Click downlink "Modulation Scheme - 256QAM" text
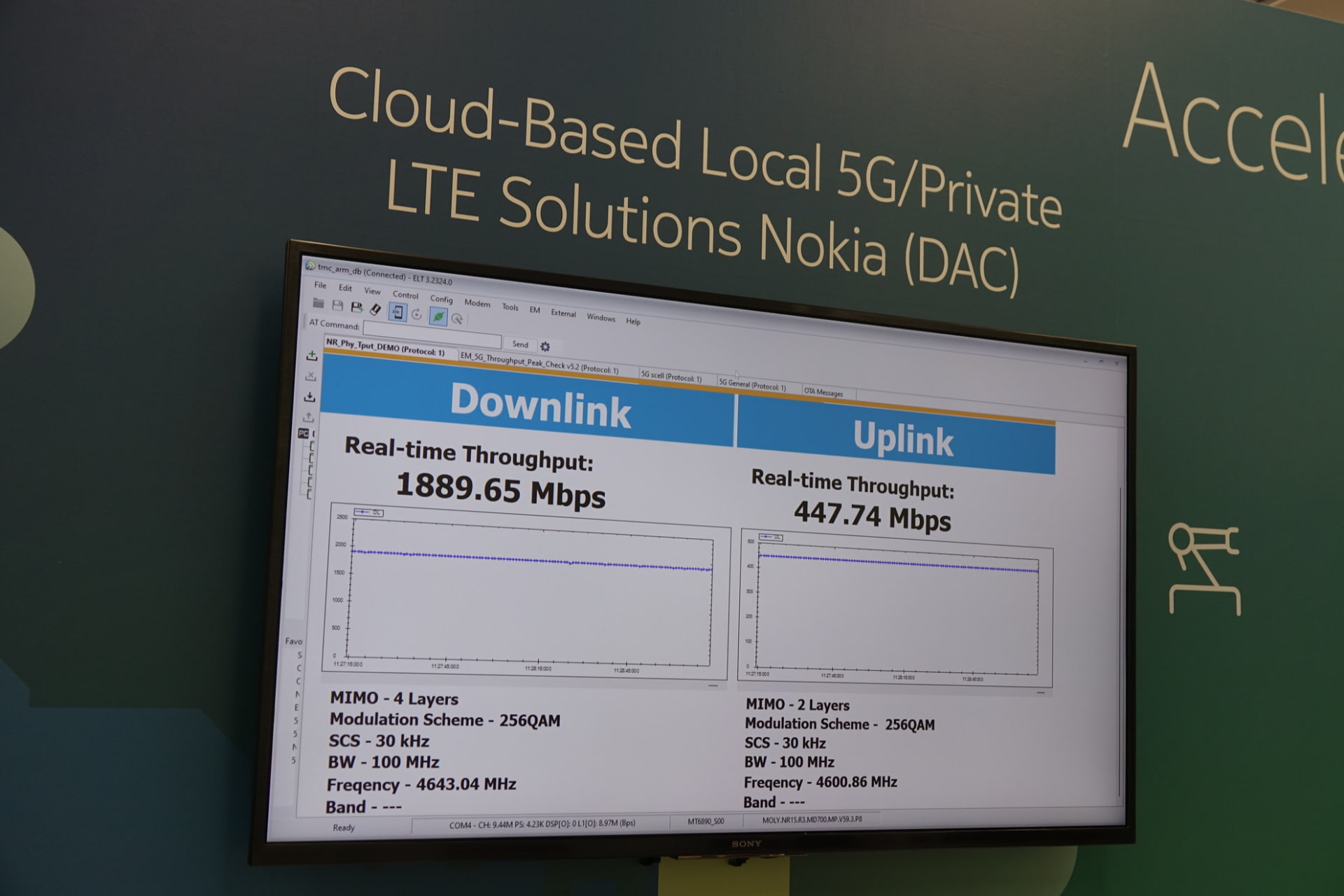Screen dimensions: 1344x896 445,720
